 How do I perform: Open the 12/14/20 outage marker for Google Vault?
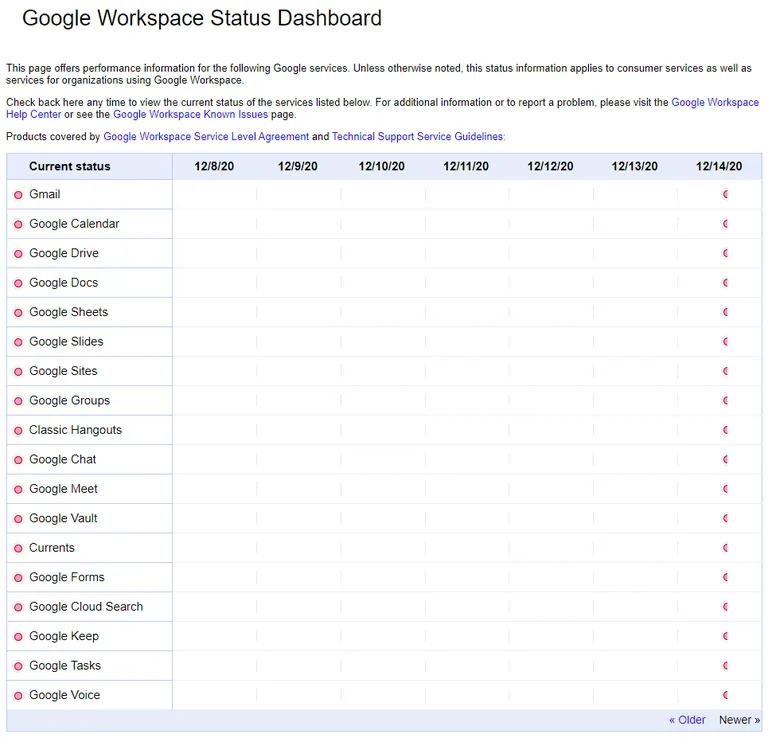[725, 518]
